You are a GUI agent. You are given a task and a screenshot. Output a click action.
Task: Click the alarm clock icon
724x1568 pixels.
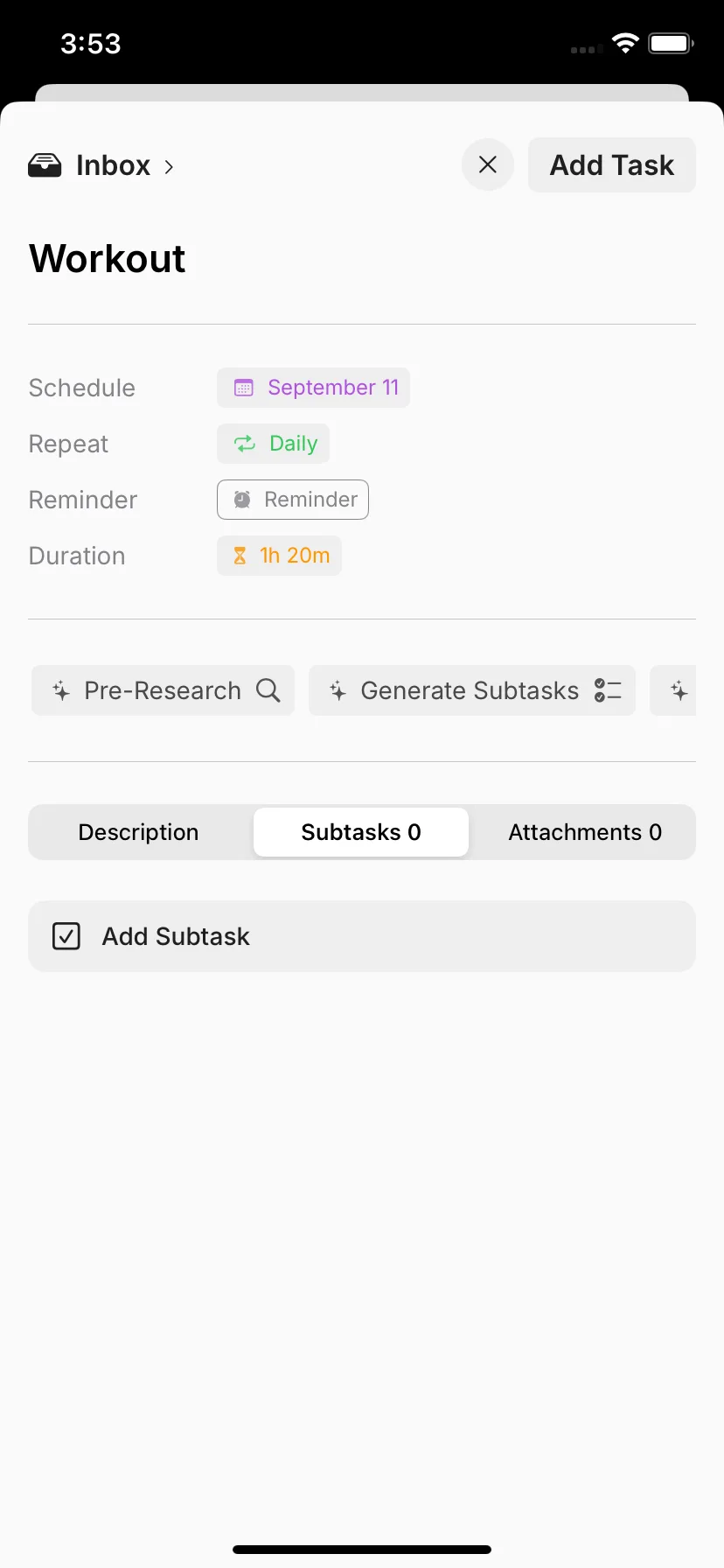(x=242, y=500)
